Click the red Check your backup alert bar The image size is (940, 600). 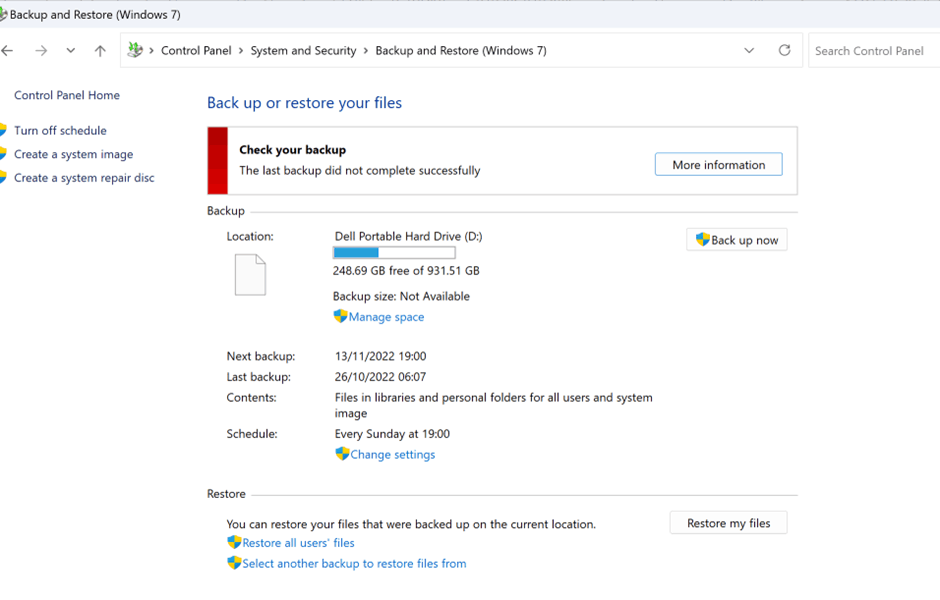click(218, 161)
